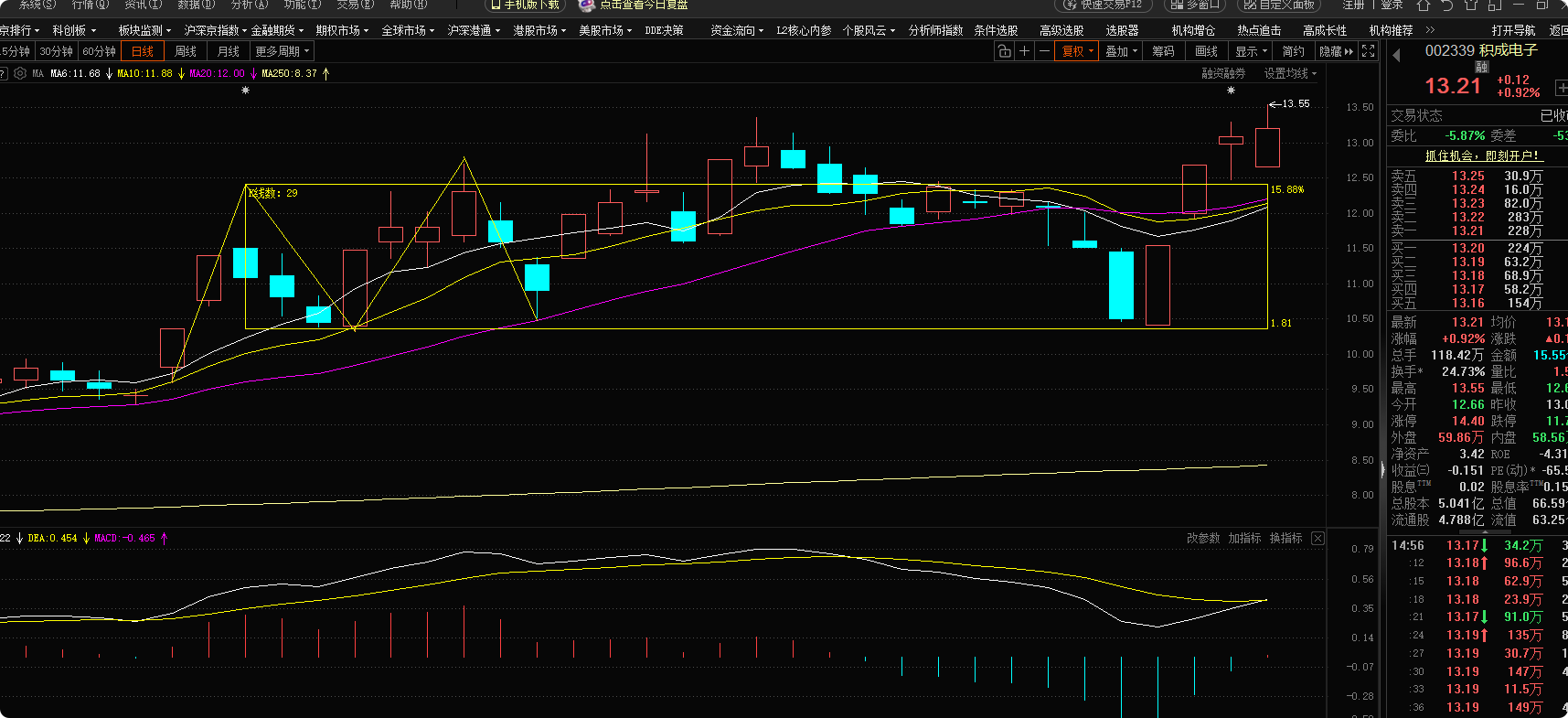Click the skin shirt icon
Viewport: 1568px width, 718px height.
(x=1471, y=5)
